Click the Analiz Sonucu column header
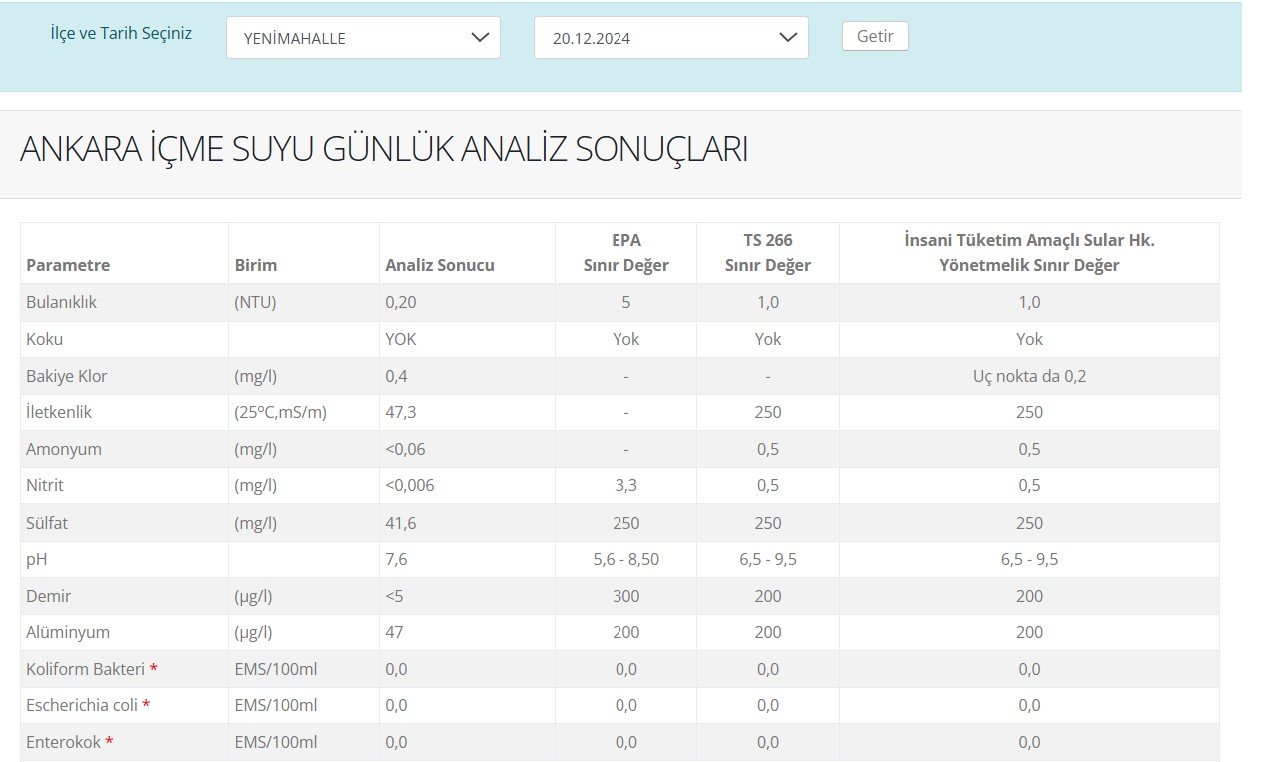 (440, 265)
